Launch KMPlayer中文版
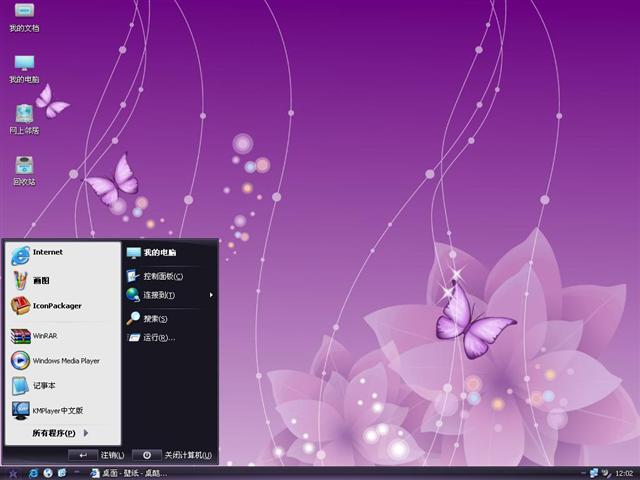The width and height of the screenshot is (640, 480). [x=55, y=410]
